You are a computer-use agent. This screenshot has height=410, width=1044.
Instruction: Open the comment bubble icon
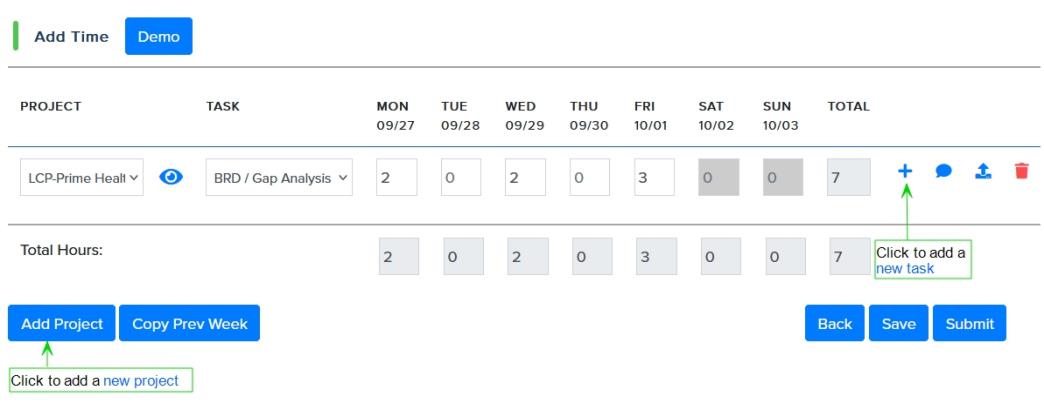tap(943, 171)
